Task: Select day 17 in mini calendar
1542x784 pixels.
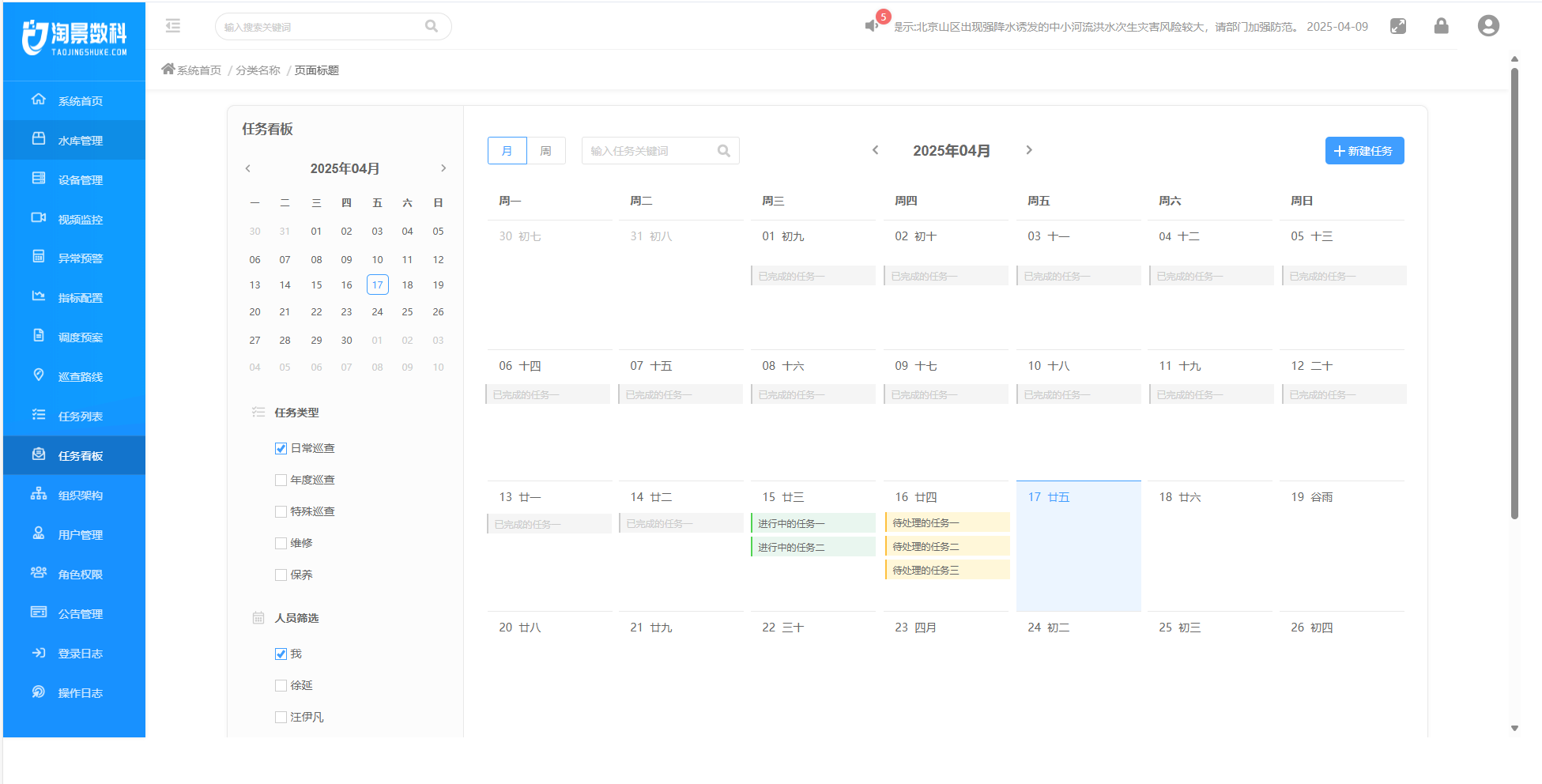Action: coord(378,285)
